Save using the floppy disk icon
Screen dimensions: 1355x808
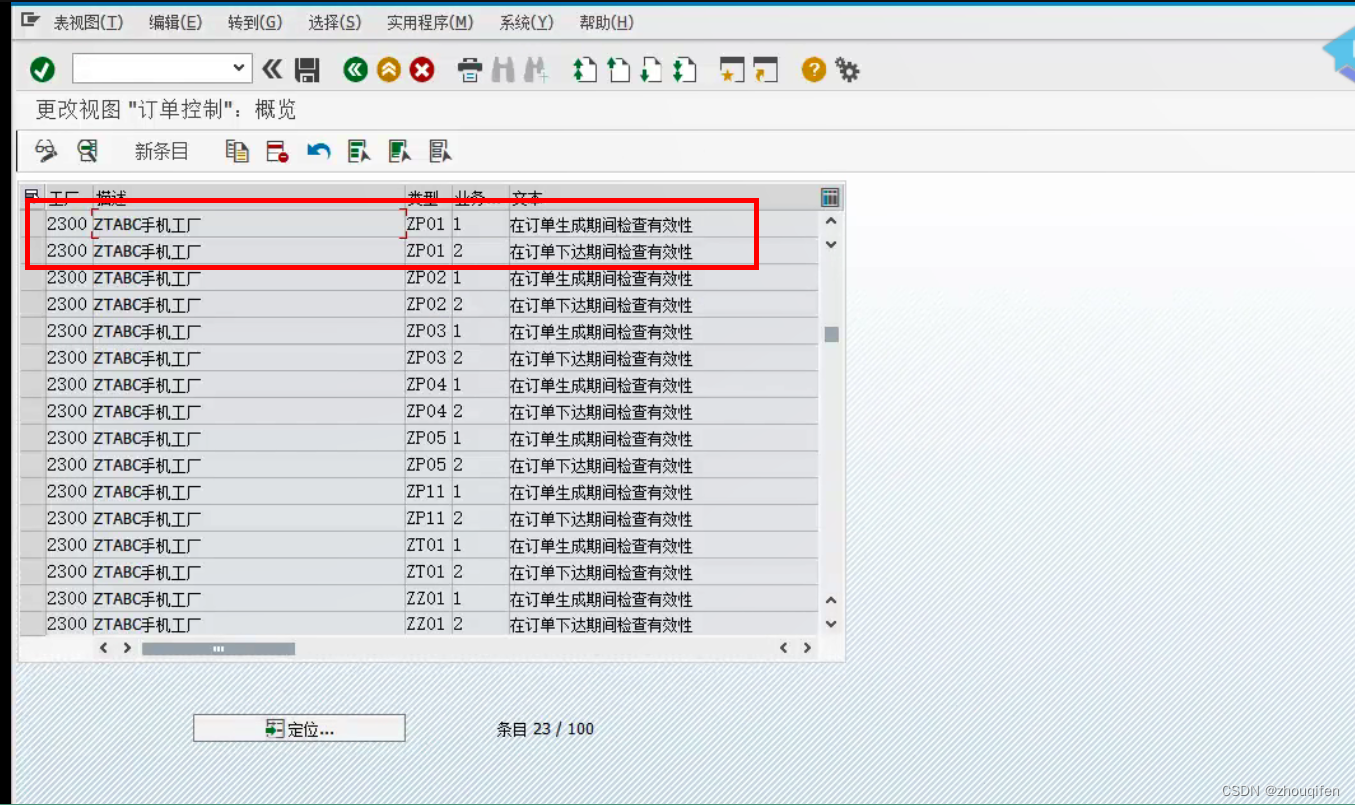click(307, 69)
